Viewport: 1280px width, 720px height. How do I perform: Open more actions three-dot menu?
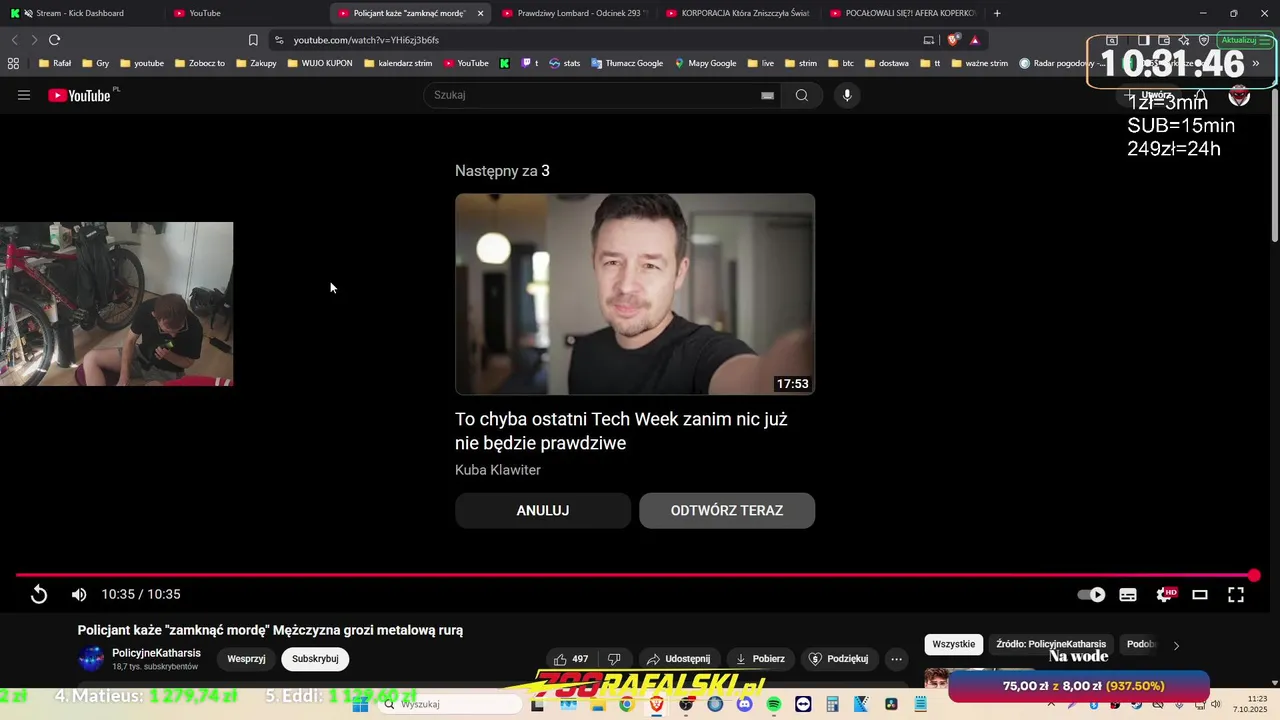[896, 659]
